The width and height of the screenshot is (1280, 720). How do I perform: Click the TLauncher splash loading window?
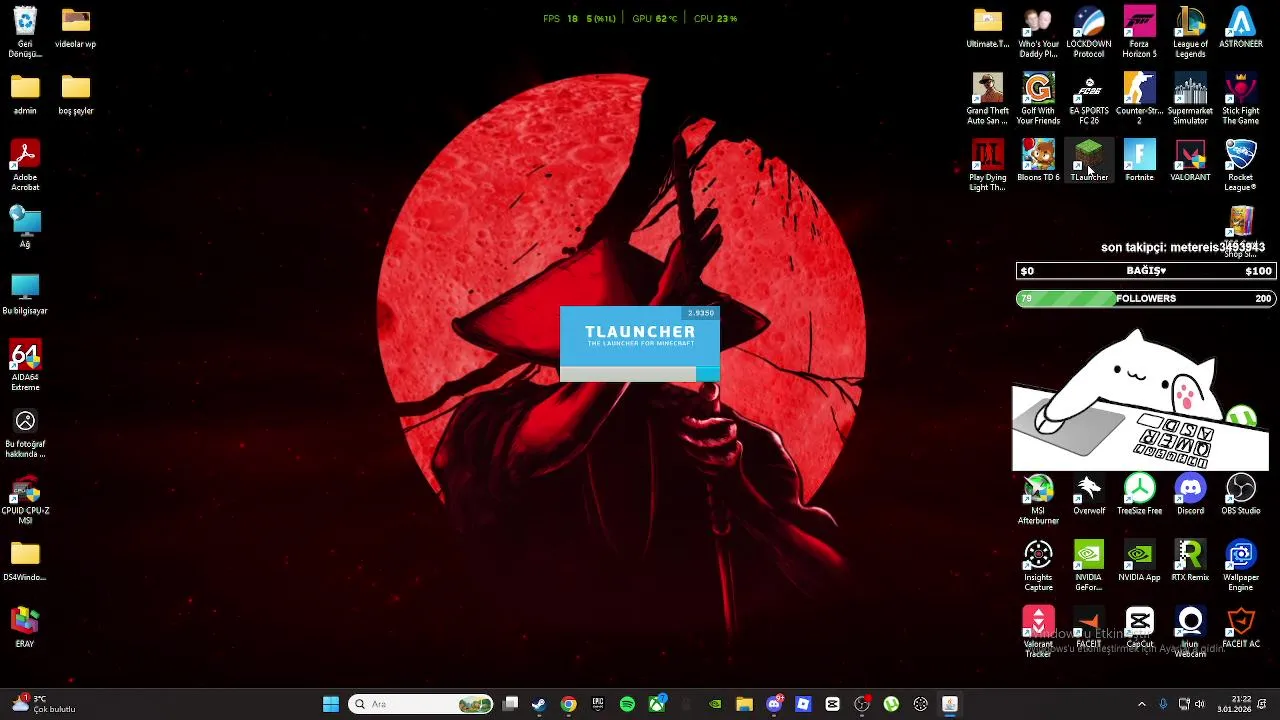coord(640,344)
